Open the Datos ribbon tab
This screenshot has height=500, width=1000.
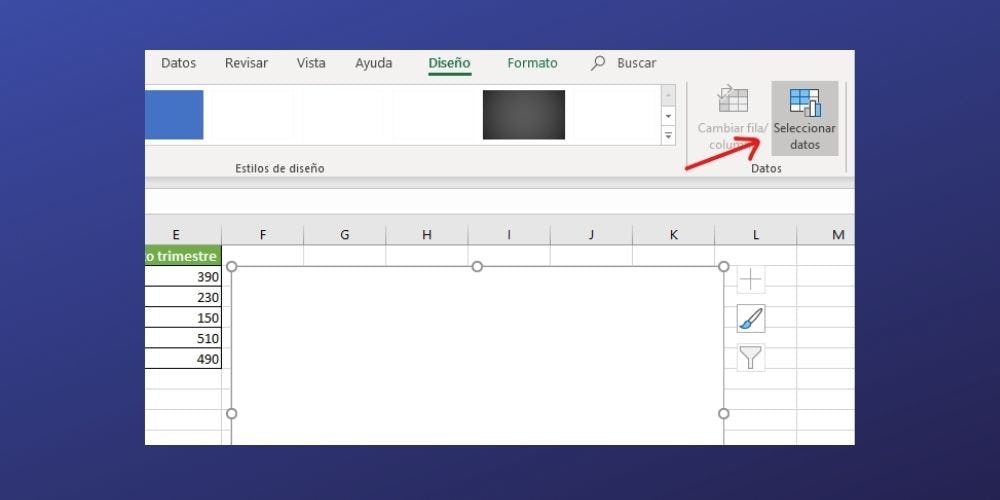tap(179, 63)
